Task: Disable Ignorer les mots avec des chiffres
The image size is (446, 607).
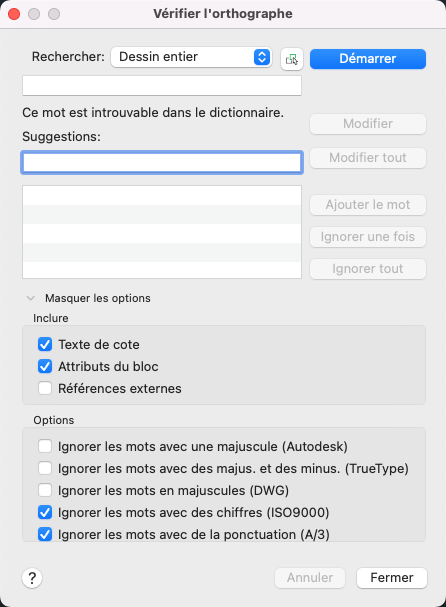Action: point(45,512)
